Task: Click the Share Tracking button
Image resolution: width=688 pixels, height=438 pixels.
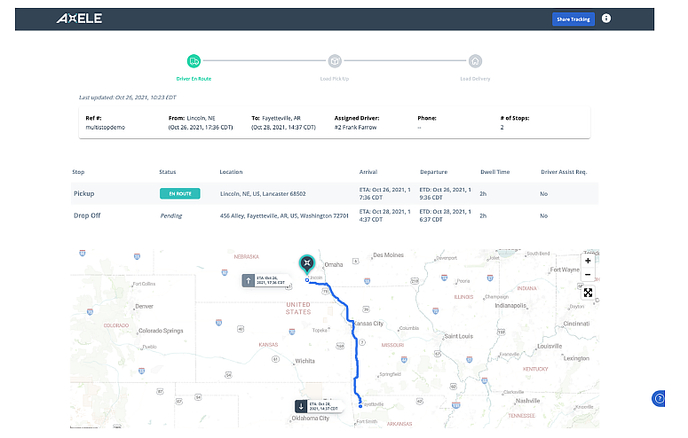Action: (x=573, y=19)
